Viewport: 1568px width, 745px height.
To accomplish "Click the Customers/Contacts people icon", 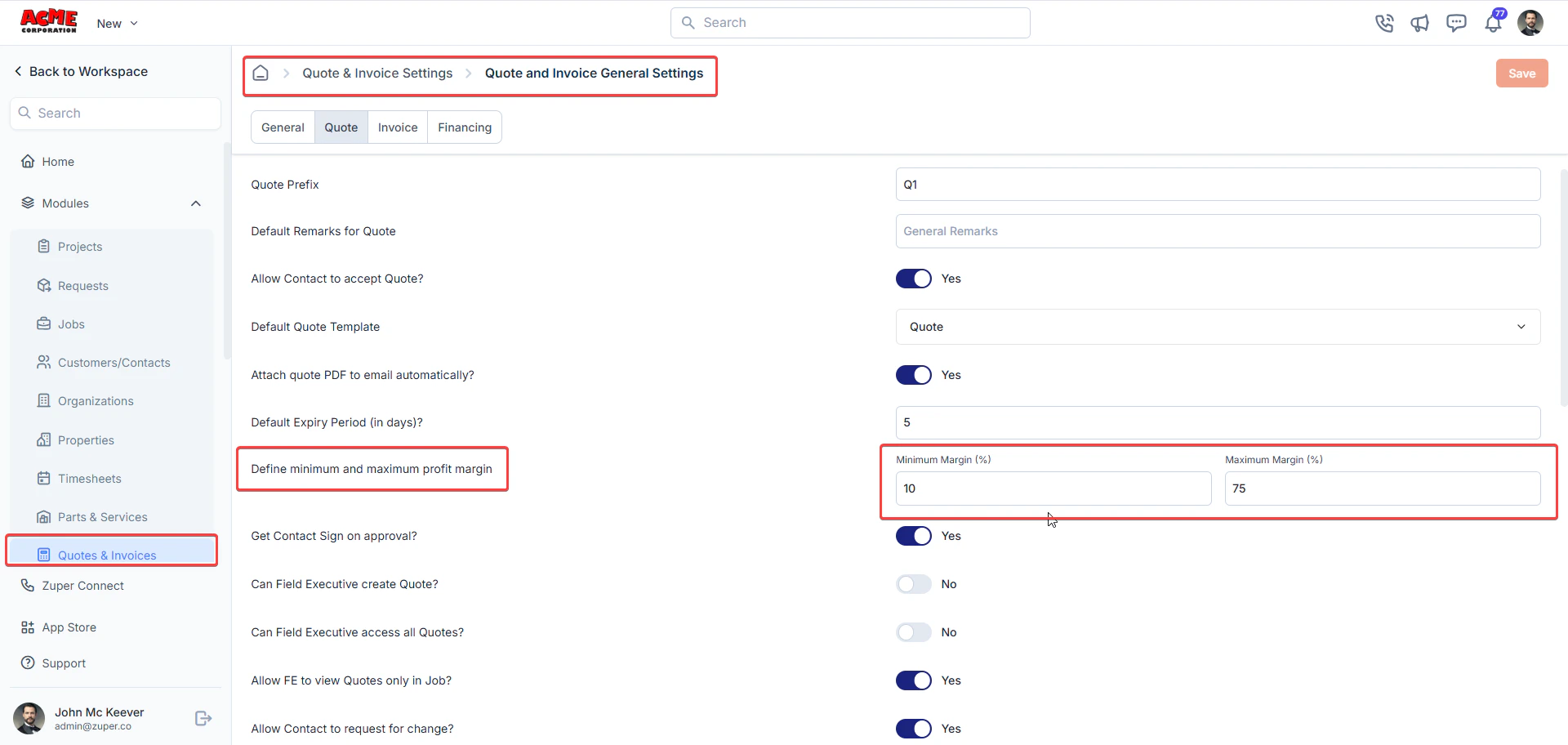I will [44, 362].
